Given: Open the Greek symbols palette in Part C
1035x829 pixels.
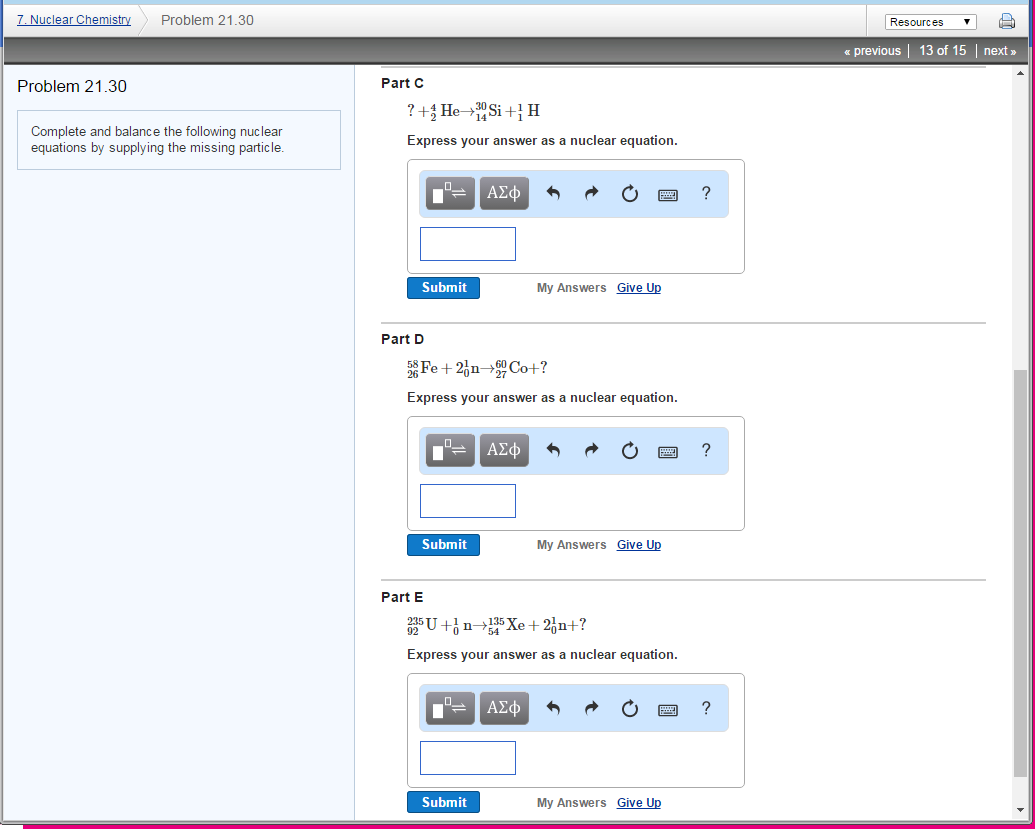Looking at the screenshot, I should 504,193.
